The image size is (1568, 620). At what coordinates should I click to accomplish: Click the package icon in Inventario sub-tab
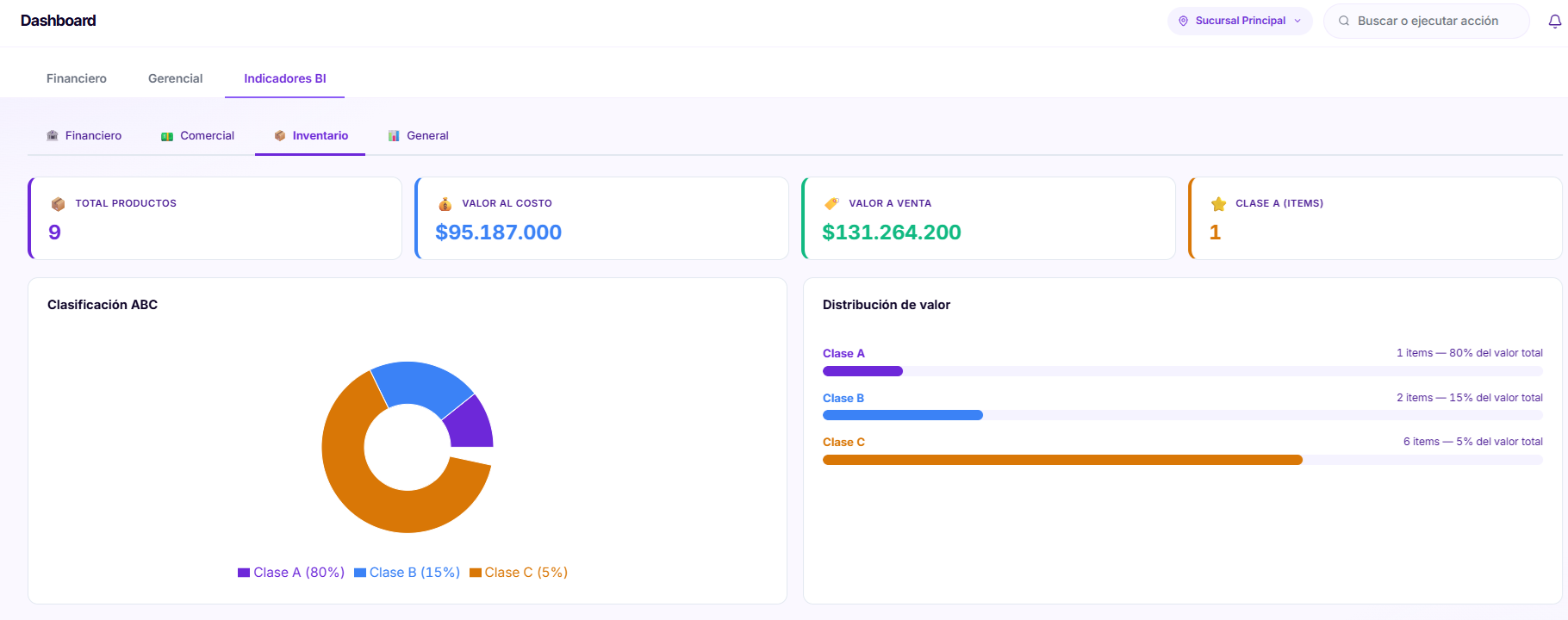(x=280, y=135)
